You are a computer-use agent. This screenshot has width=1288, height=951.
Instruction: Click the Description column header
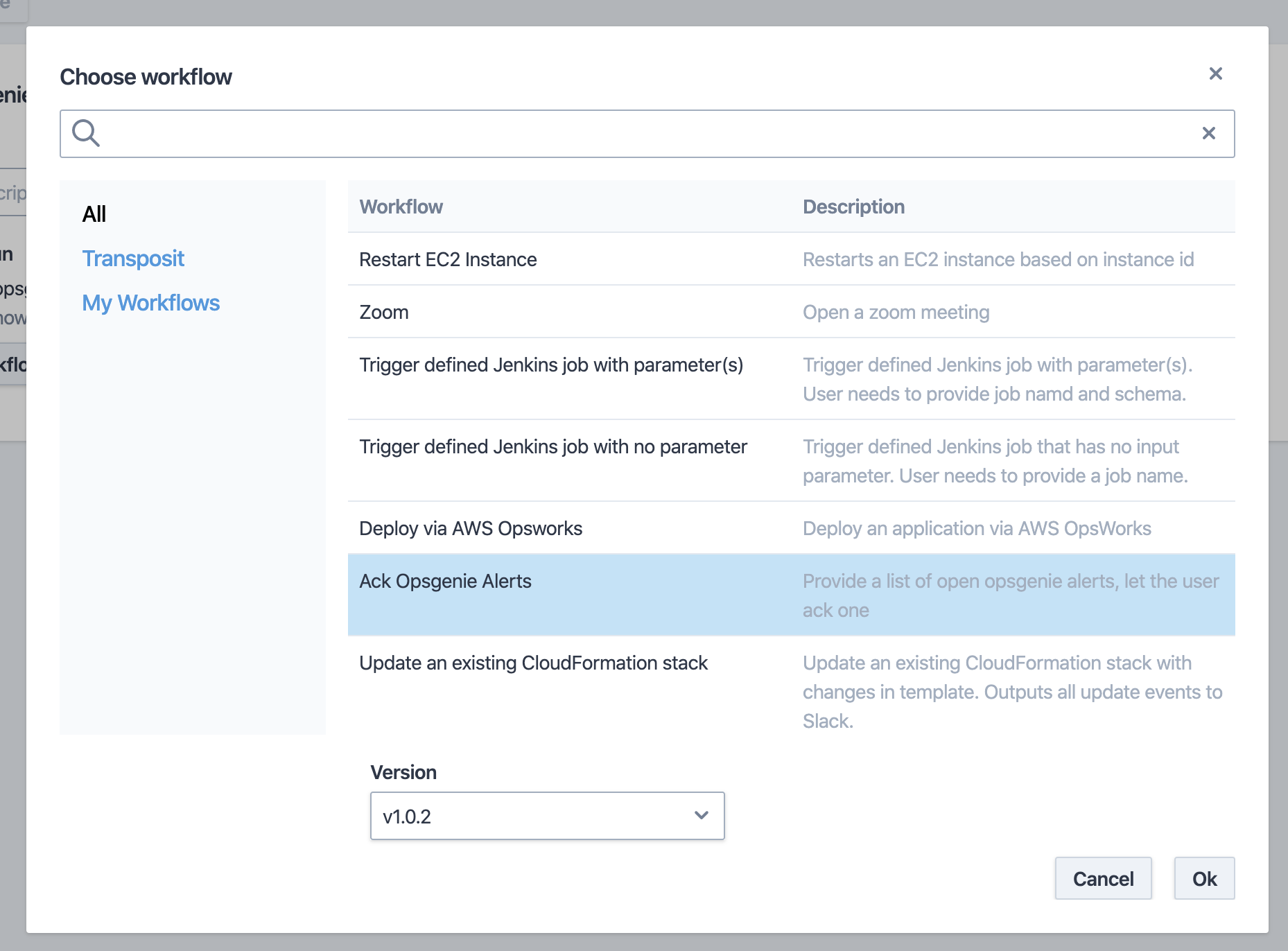[853, 207]
